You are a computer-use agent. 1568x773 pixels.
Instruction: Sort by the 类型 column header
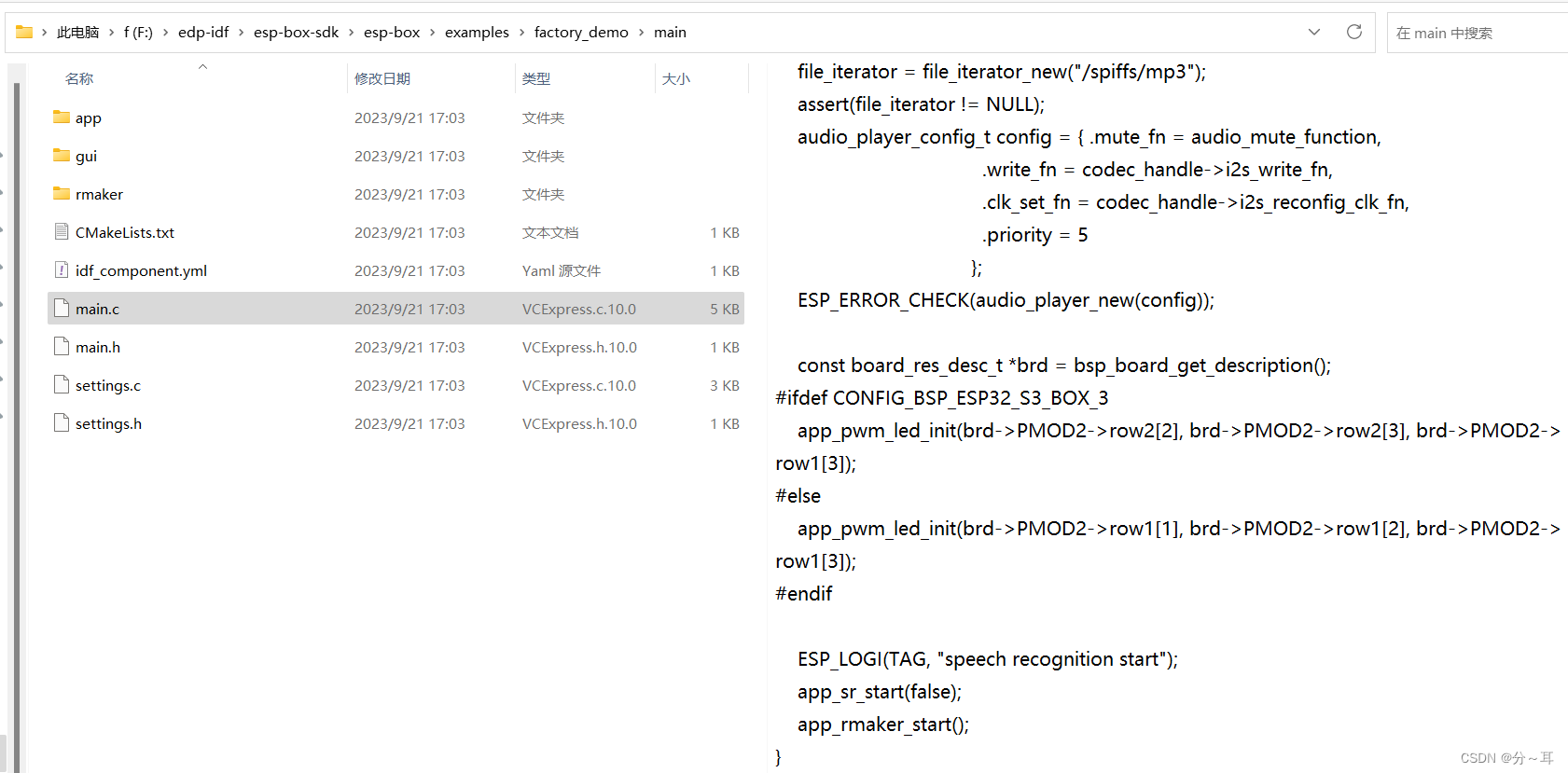point(536,79)
